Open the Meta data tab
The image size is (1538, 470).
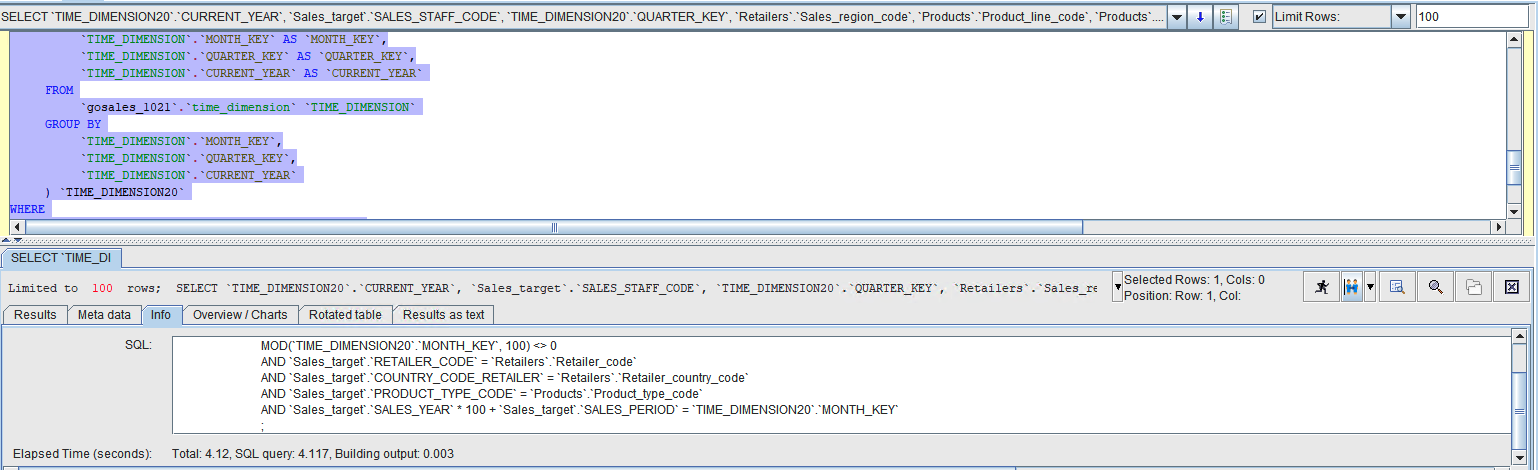[x=104, y=315]
